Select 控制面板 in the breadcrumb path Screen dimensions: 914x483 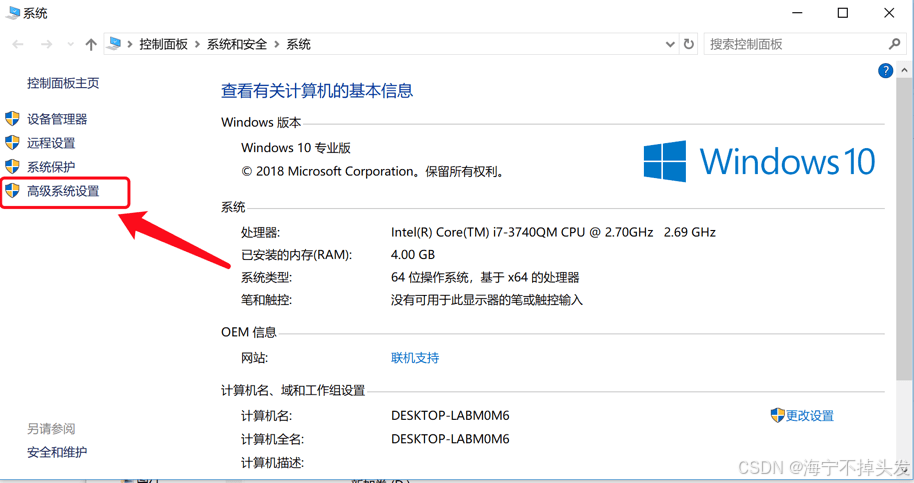[163, 44]
